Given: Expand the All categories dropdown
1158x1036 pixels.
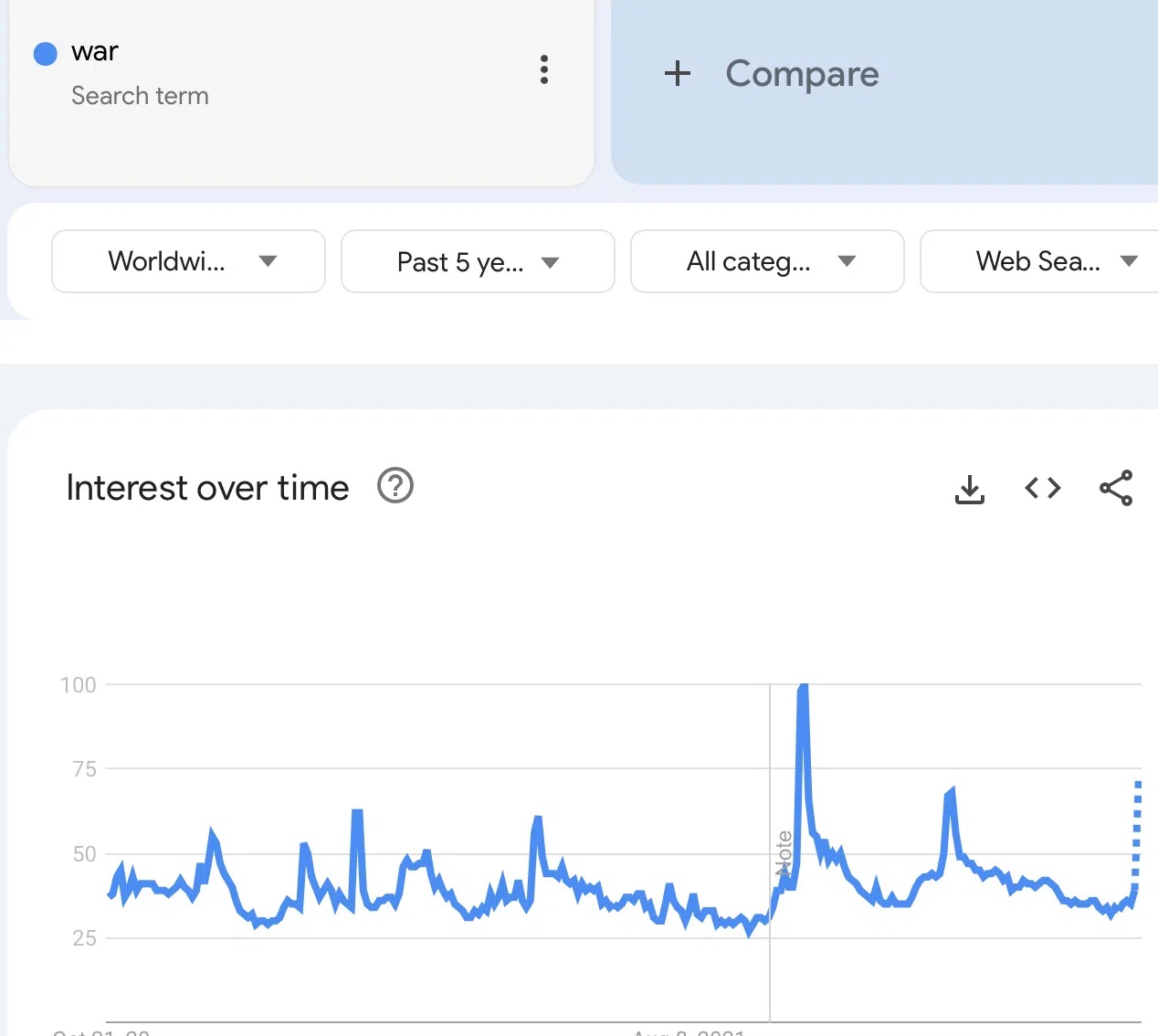Looking at the screenshot, I should pyautogui.click(x=767, y=261).
